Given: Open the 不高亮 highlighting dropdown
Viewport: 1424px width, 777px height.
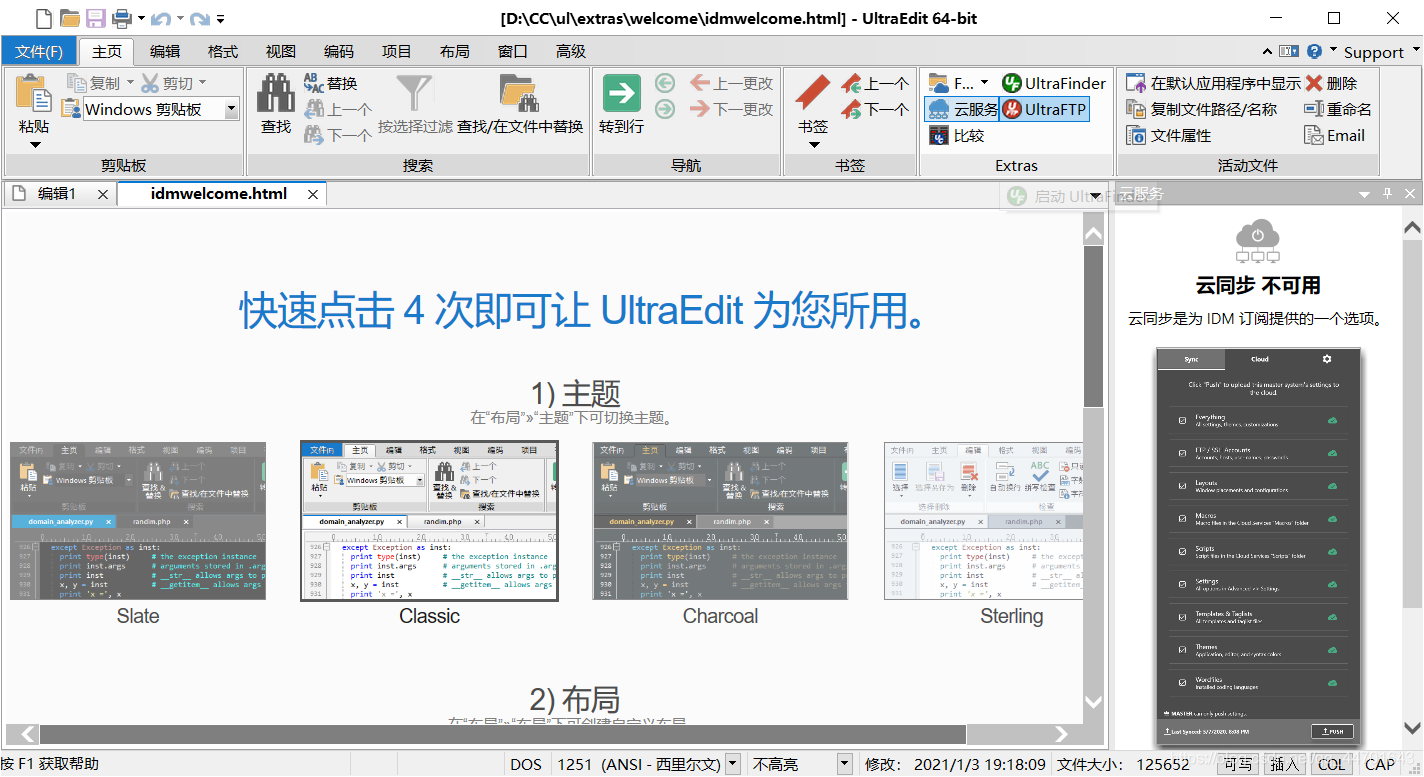Looking at the screenshot, I should click(845, 764).
